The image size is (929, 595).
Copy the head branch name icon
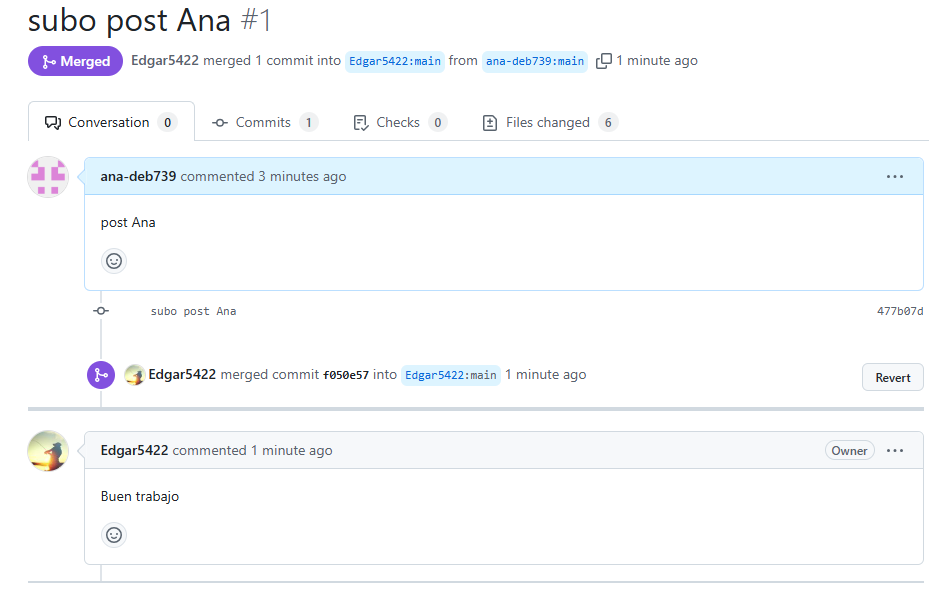[603, 61]
